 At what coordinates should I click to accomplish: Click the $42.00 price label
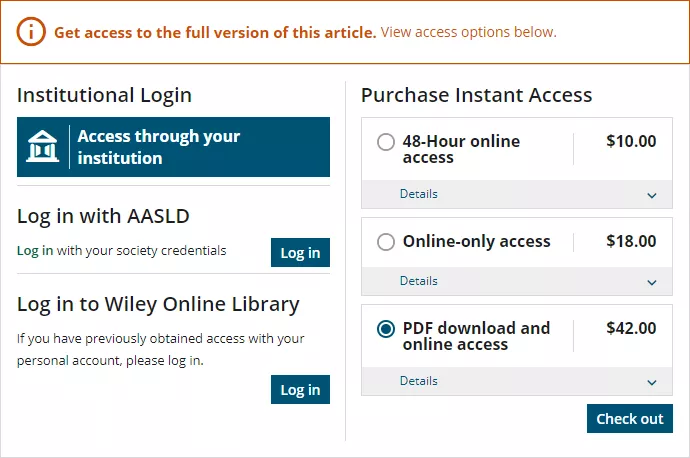(x=631, y=328)
